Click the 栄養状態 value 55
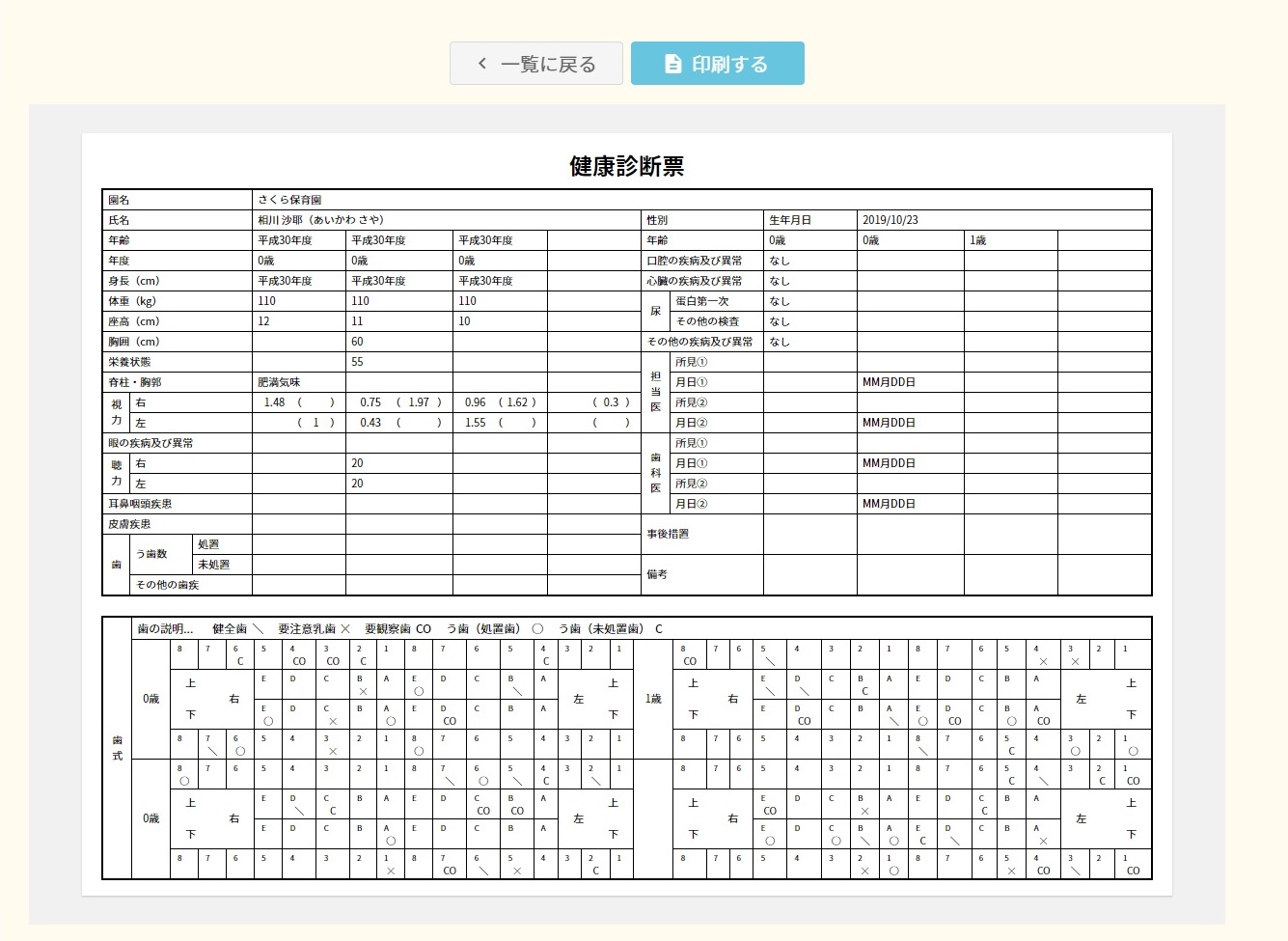 click(x=357, y=362)
